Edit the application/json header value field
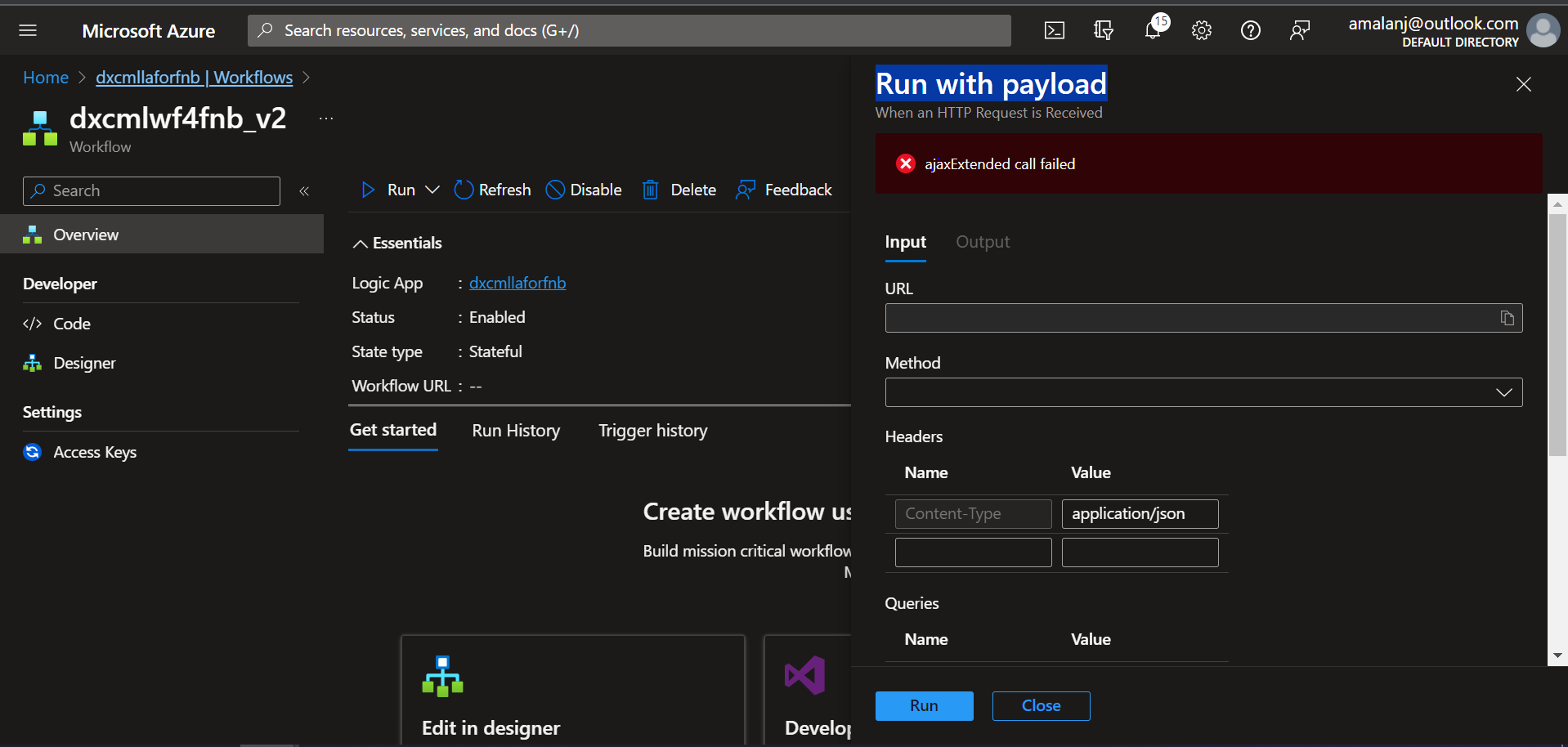Viewport: 1568px width, 747px height. click(x=1140, y=514)
